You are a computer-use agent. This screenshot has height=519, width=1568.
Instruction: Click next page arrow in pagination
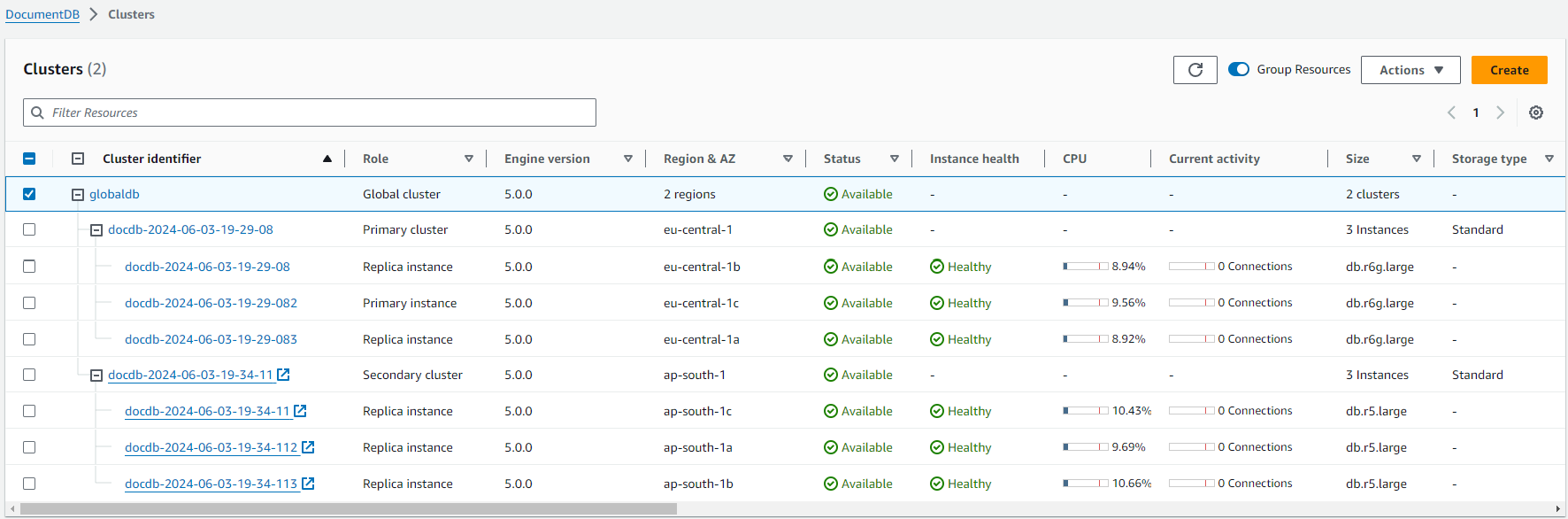coord(1500,112)
